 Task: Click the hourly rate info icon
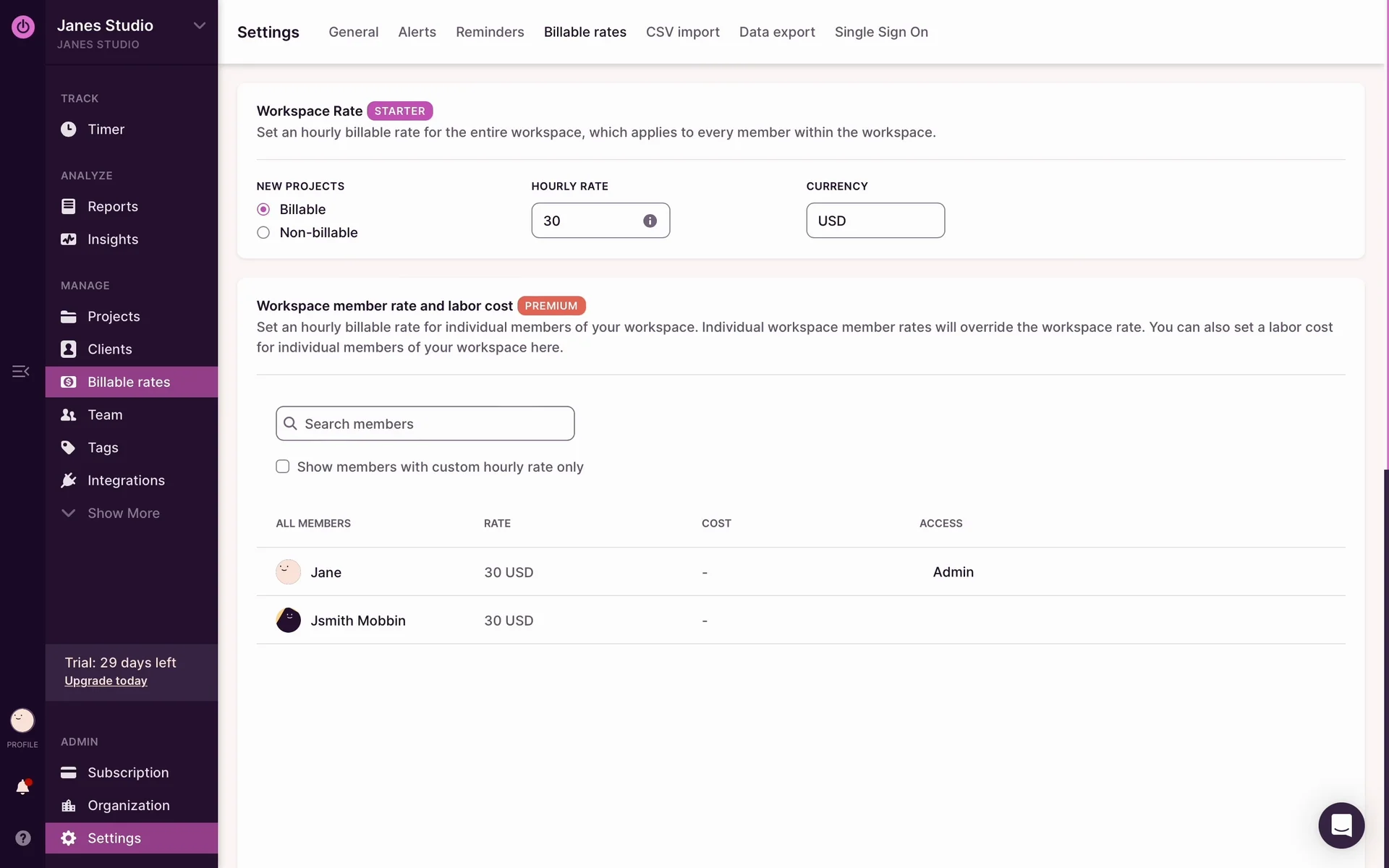coord(650,221)
